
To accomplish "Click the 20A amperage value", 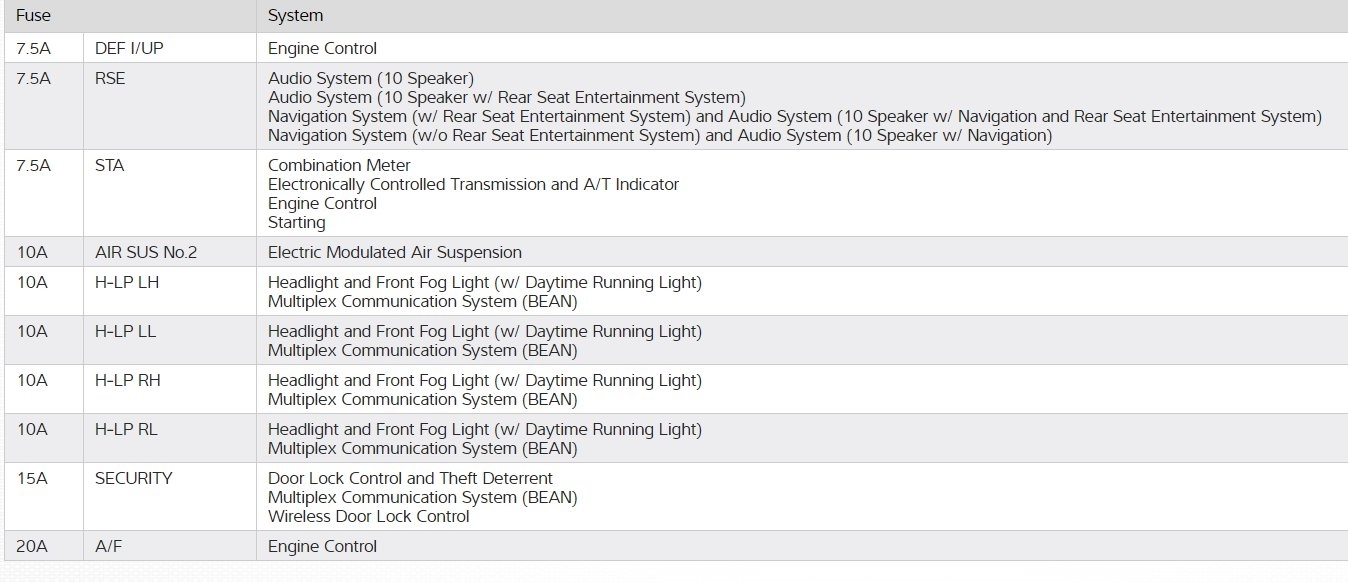I will pyautogui.click(x=32, y=546).
